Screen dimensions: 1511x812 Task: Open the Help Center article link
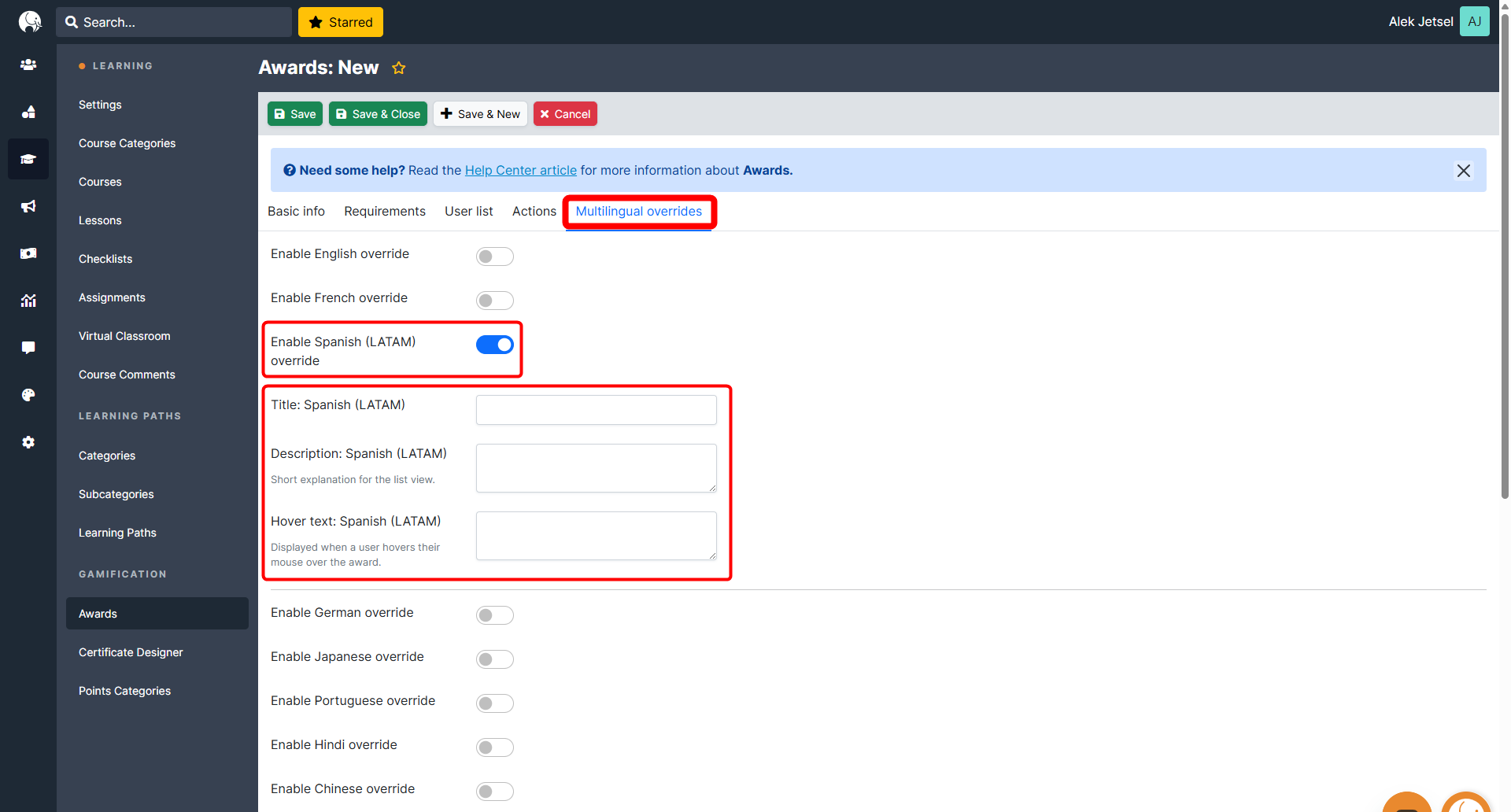coord(520,171)
